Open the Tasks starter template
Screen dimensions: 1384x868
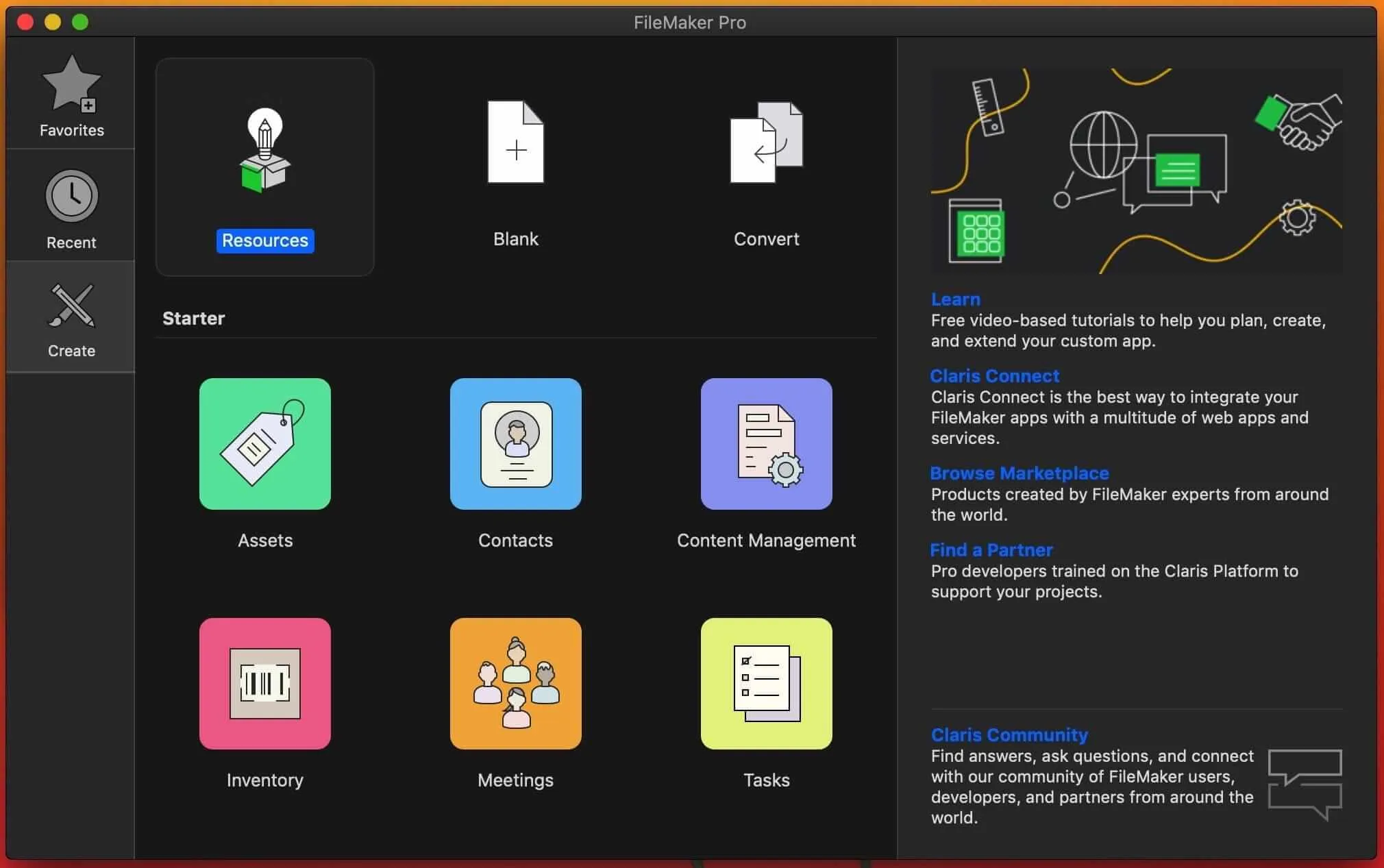click(x=765, y=684)
